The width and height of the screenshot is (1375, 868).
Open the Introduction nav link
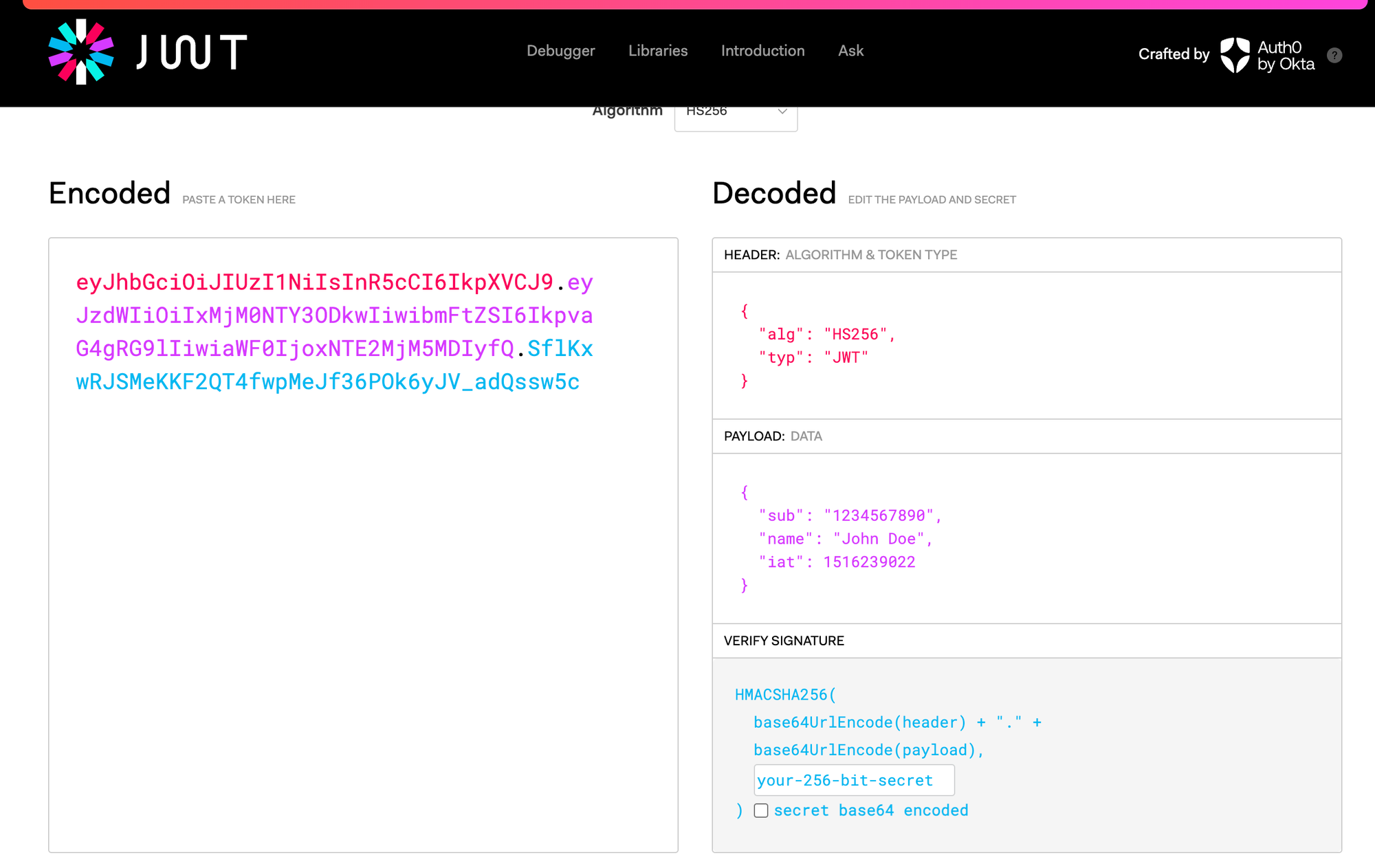pyautogui.click(x=762, y=51)
